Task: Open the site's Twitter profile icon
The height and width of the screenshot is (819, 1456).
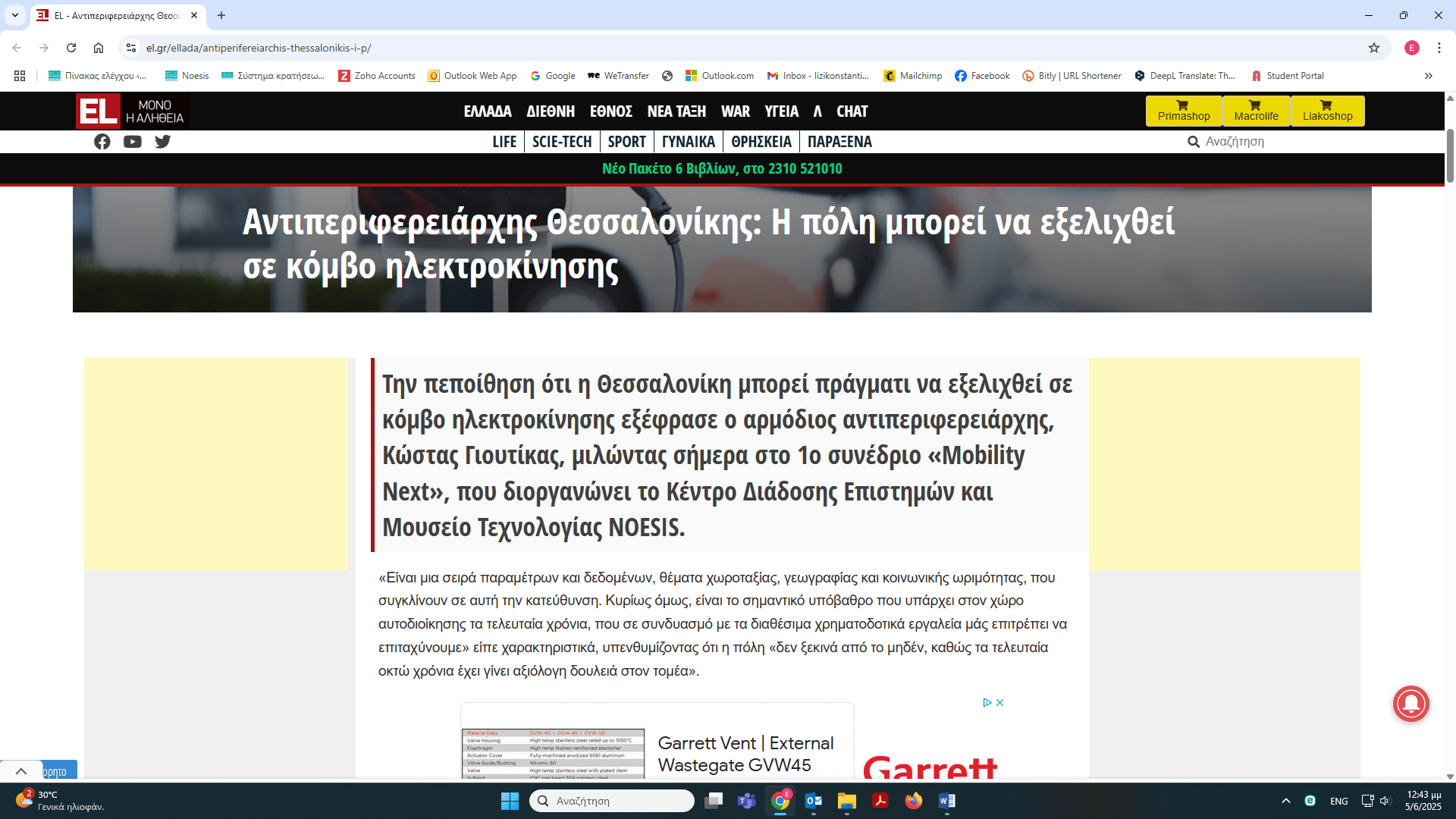Action: pyautogui.click(x=162, y=142)
